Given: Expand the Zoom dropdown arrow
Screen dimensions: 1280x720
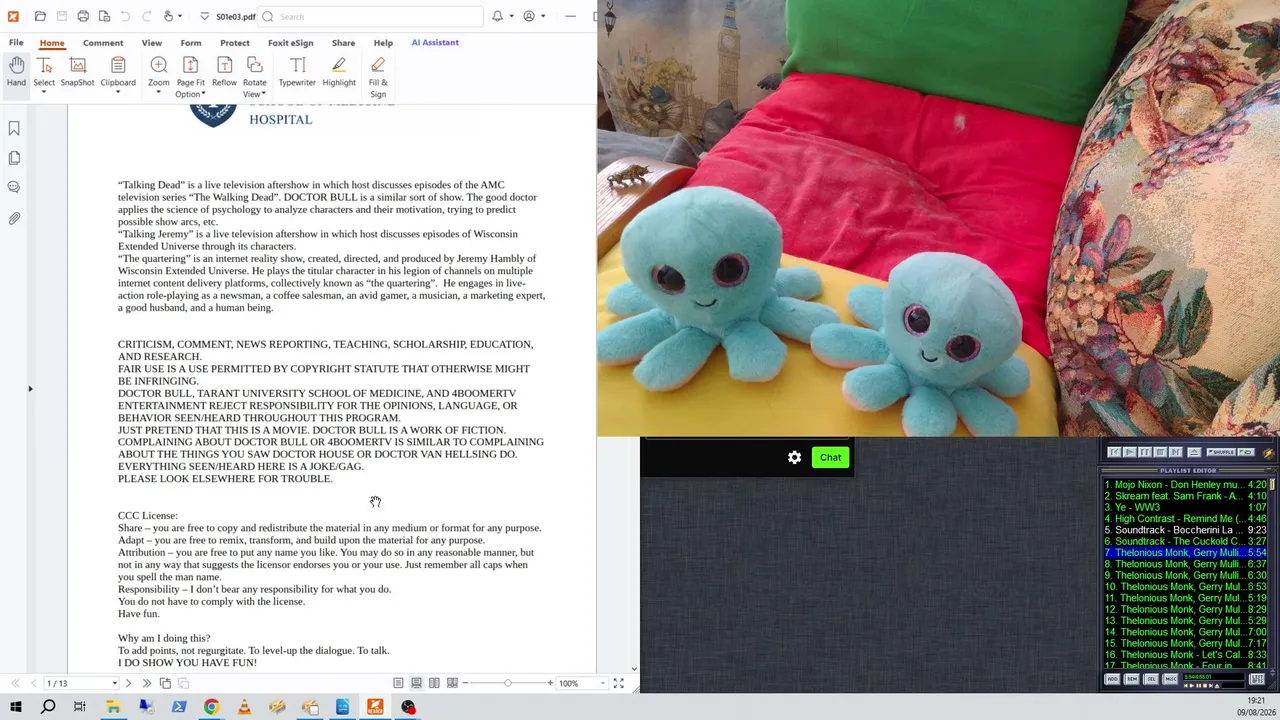Looking at the screenshot, I should 158,94.
